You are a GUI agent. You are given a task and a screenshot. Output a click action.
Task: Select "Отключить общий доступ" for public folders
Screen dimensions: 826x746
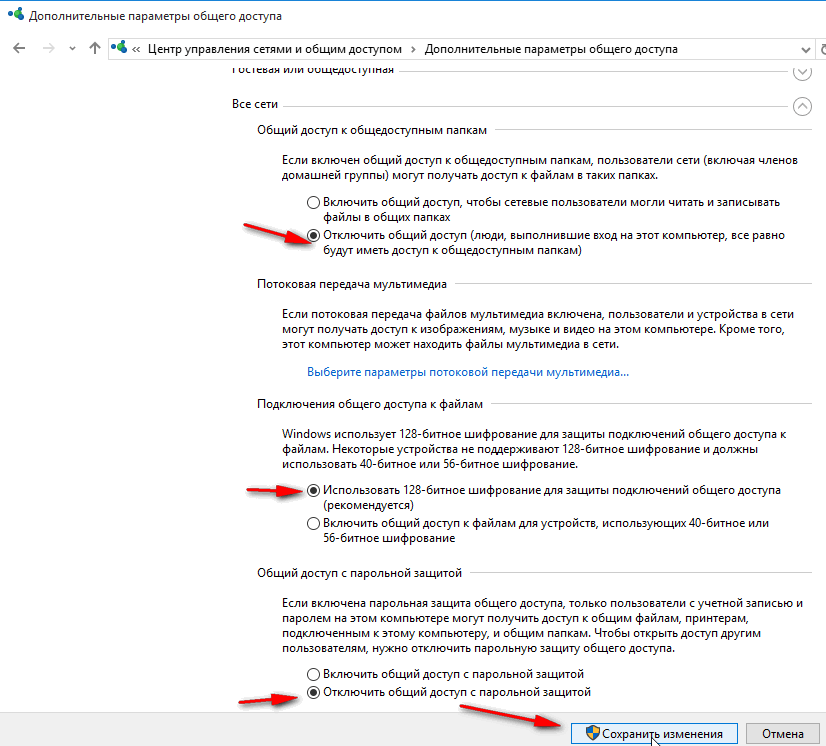coord(314,235)
